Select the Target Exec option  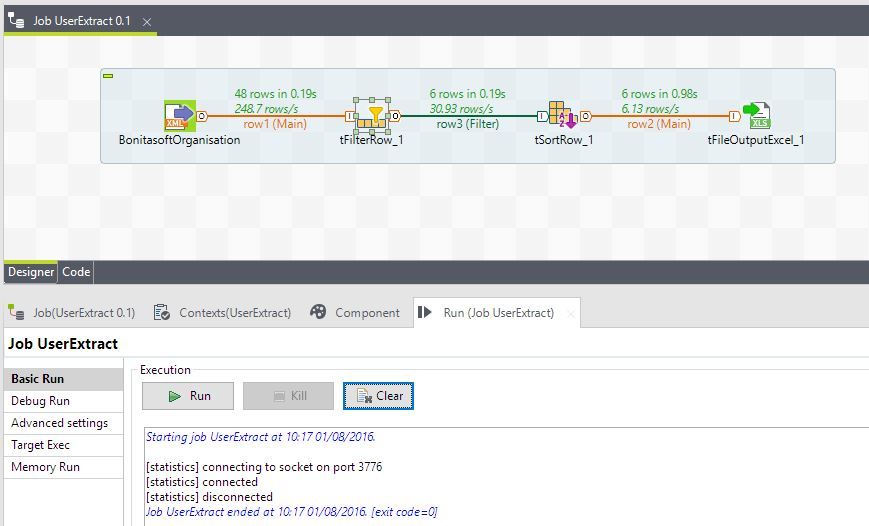41,445
